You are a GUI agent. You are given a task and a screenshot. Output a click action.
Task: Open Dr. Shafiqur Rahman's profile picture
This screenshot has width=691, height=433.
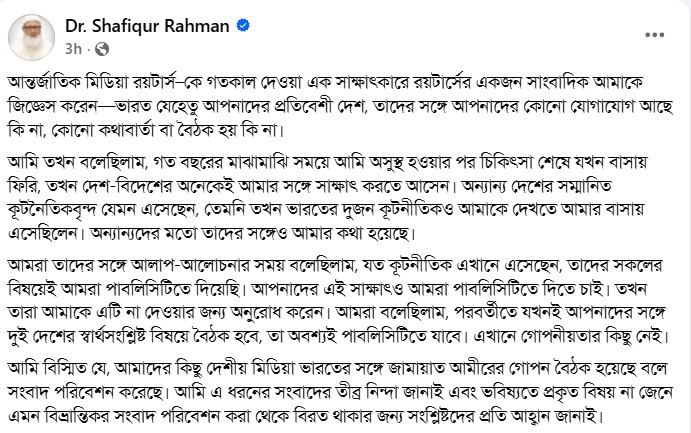coord(29,34)
